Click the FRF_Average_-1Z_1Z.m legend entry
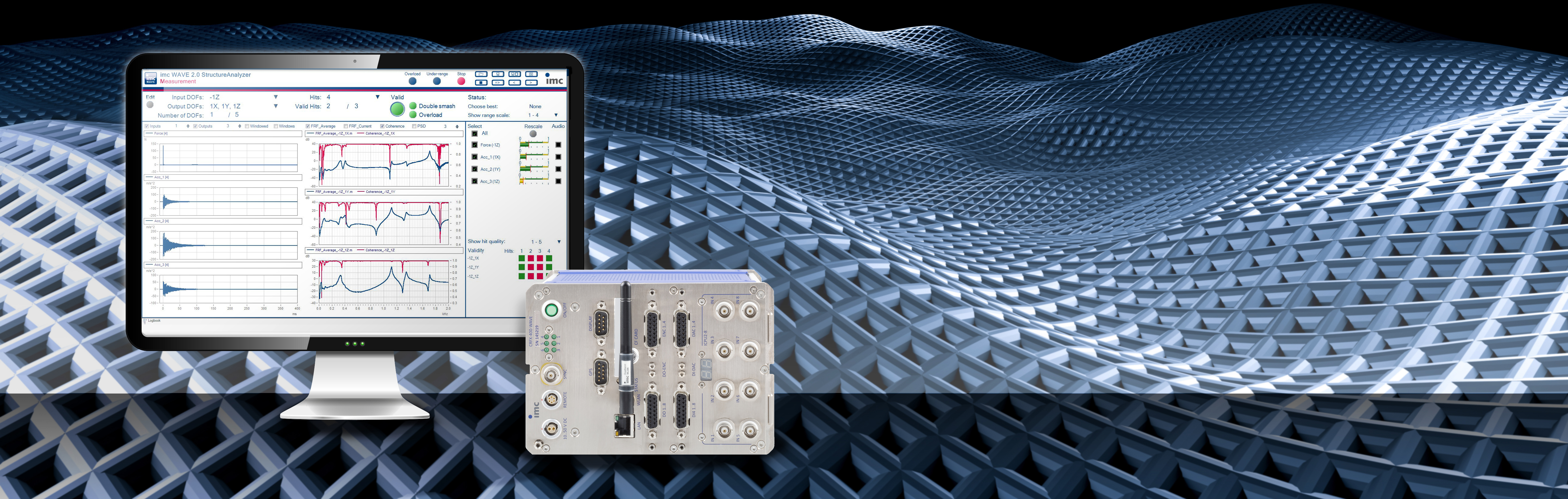The image size is (1568, 499). 330,250
